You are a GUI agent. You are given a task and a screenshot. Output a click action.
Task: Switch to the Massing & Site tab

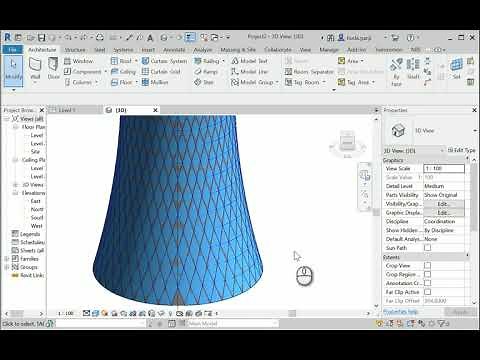click(238, 50)
